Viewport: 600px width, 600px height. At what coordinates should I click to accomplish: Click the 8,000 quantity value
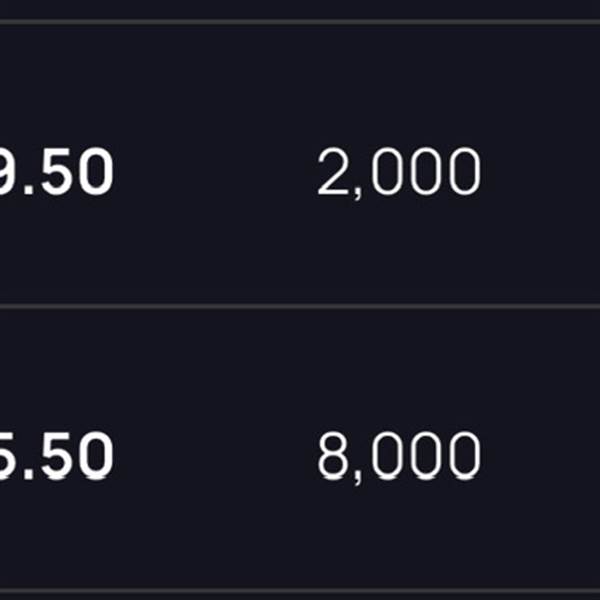[x=398, y=456]
